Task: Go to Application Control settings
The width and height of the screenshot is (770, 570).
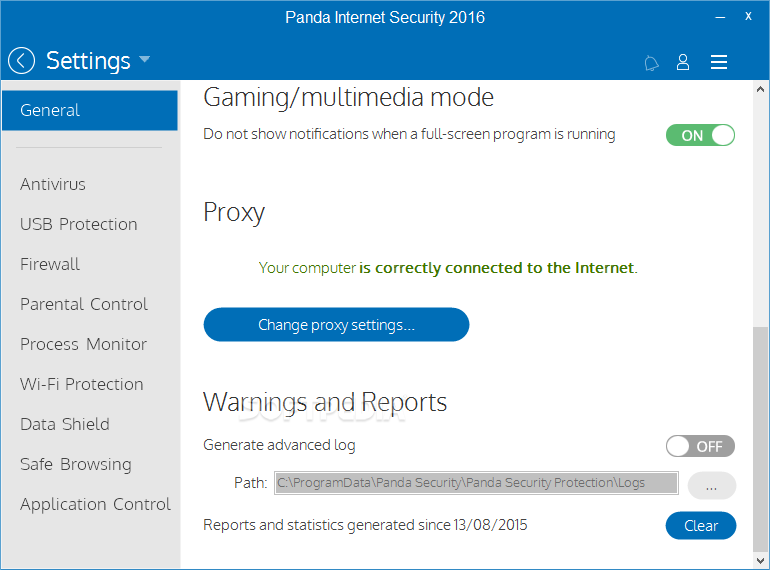Action: pyautogui.click(x=95, y=505)
